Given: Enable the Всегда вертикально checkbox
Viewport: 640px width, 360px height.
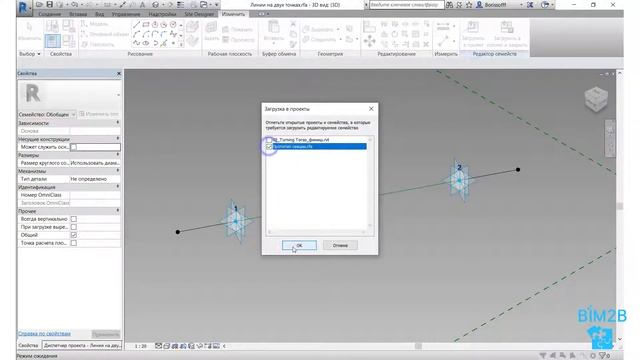Looking at the screenshot, I should [x=73, y=219].
